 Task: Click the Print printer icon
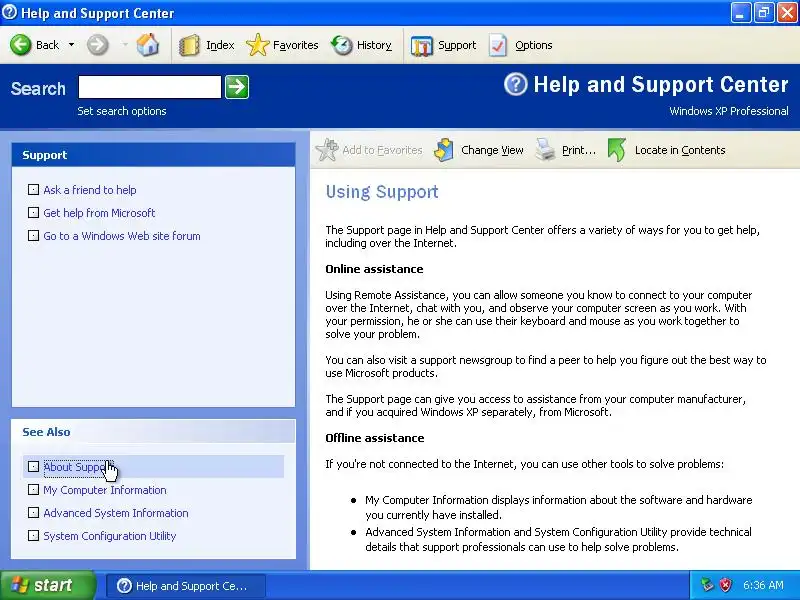tap(545, 150)
